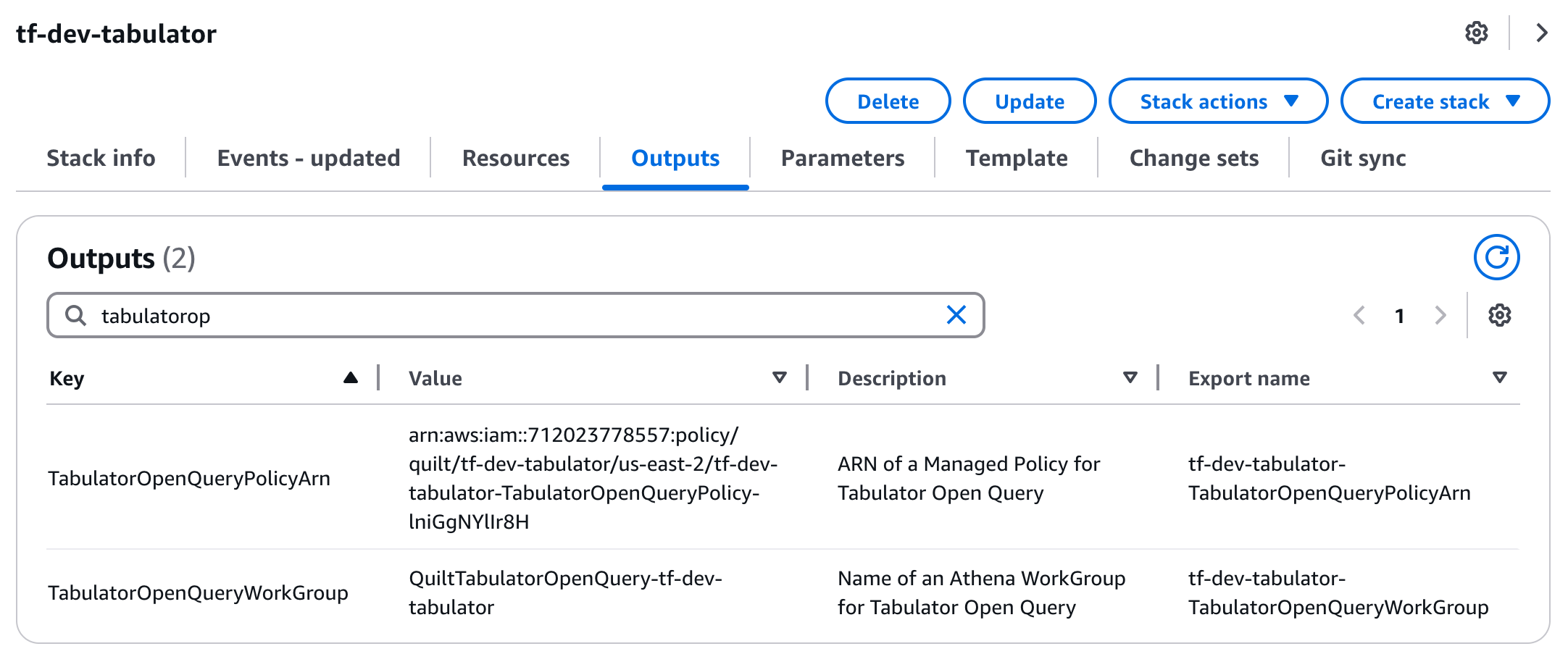Click export name tf-dev-tabulator-TabulatorOpenQueryWorkGroup
Image resolution: width=1568 pixels, height=662 pixels.
(x=1338, y=592)
